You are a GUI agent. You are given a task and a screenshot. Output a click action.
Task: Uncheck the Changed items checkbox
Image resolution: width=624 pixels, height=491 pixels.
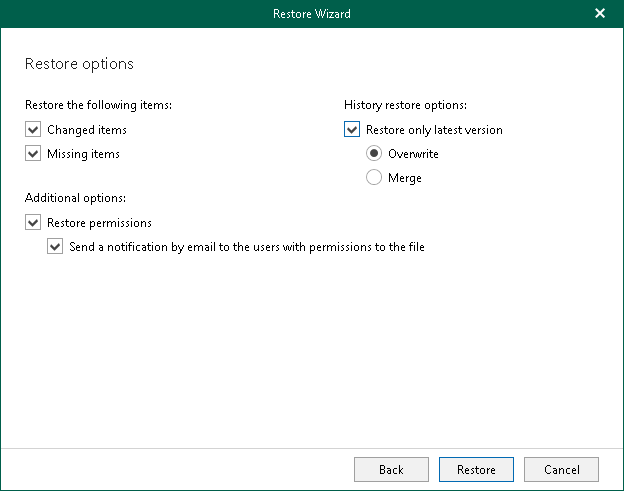click(x=33, y=130)
